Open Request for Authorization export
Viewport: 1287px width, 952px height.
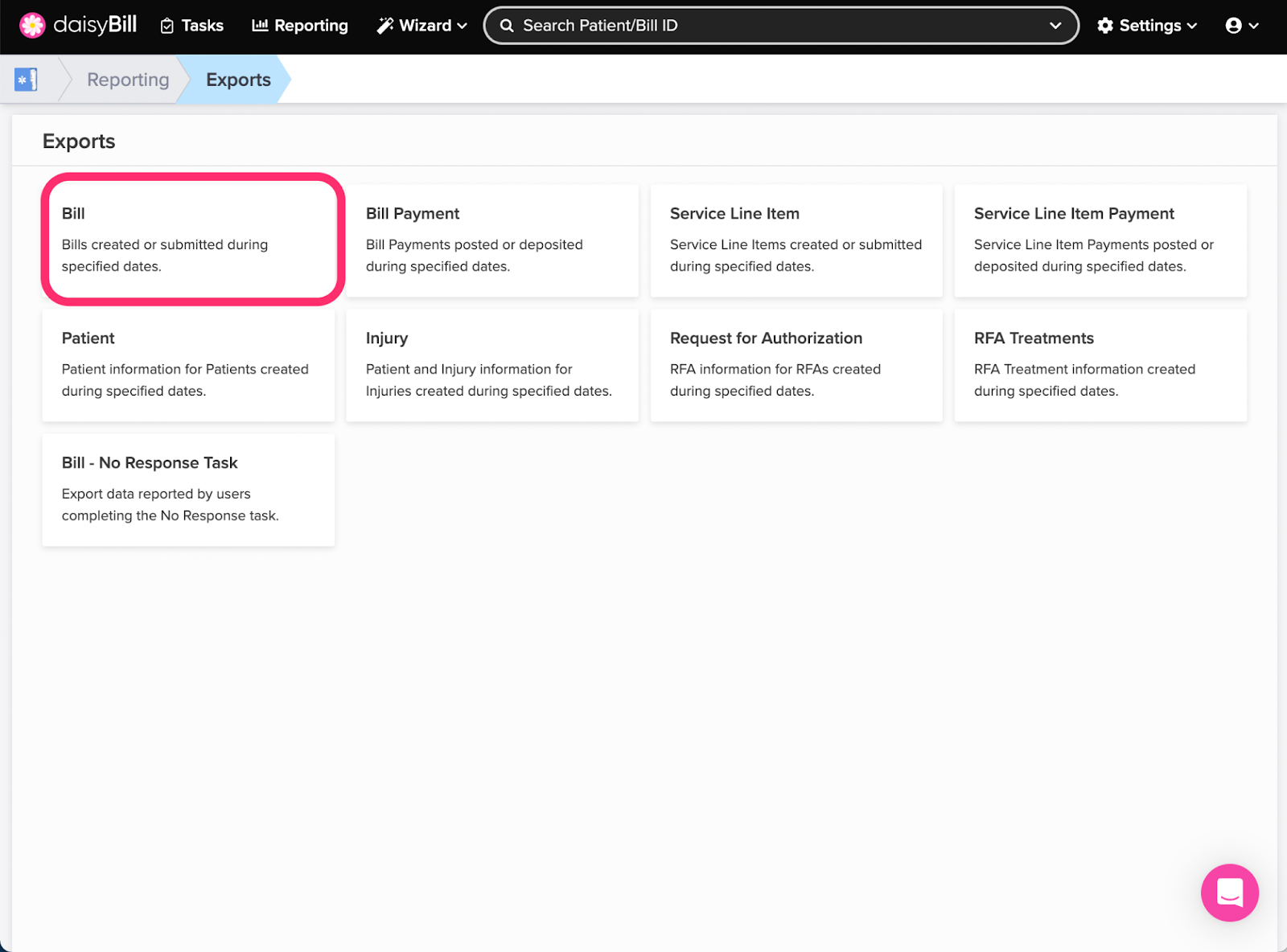(x=796, y=365)
